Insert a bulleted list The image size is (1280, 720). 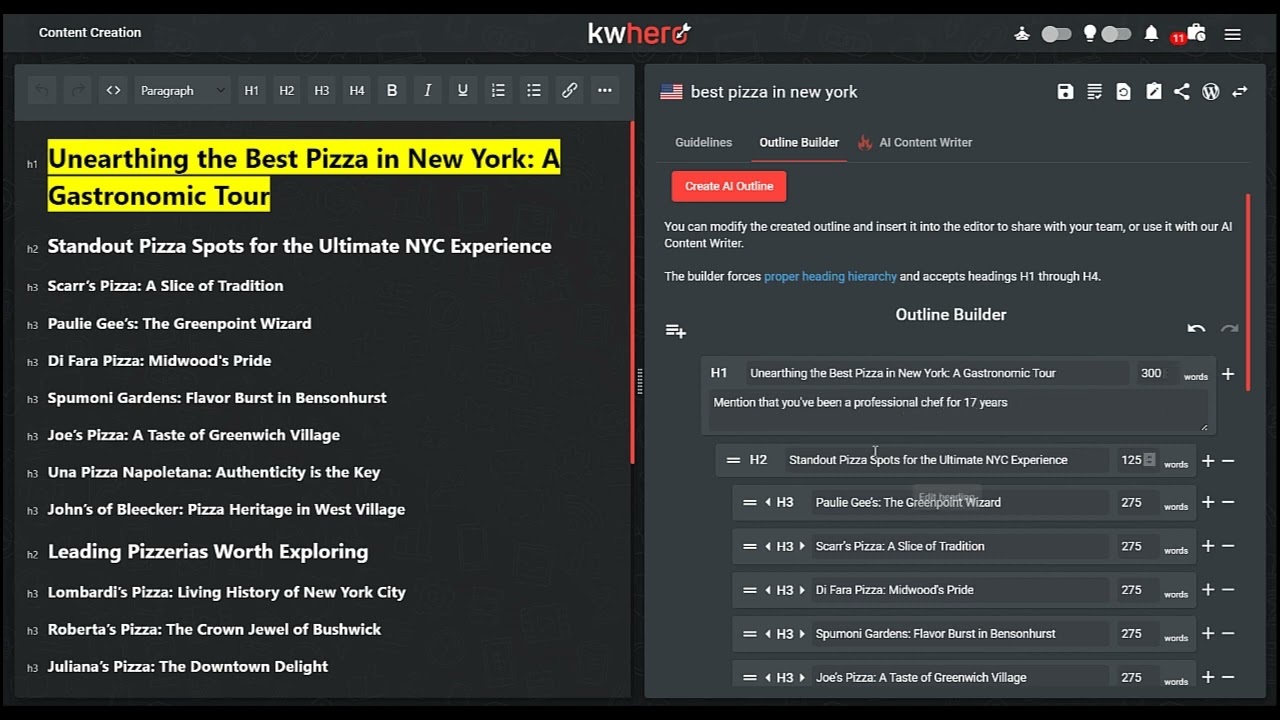point(534,90)
